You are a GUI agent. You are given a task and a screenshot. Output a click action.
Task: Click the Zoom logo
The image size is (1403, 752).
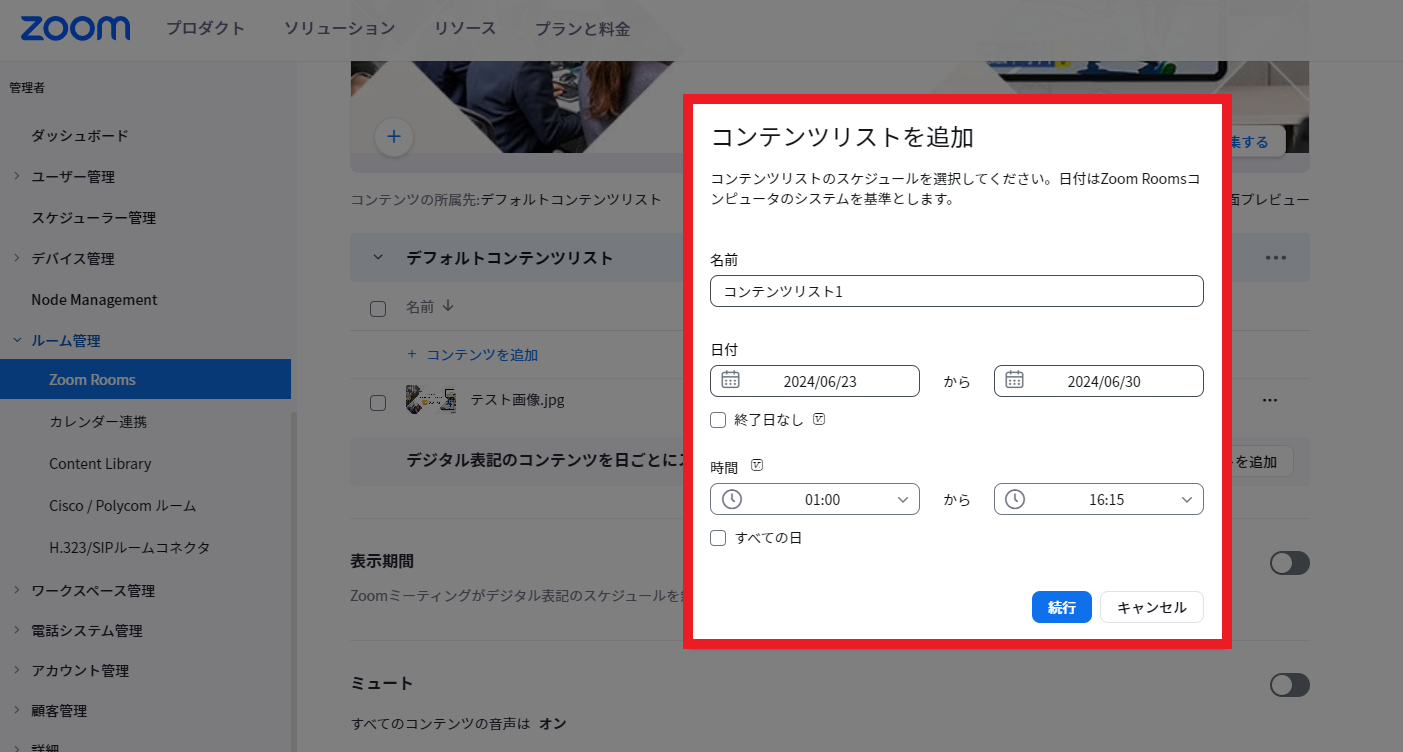coord(75,28)
